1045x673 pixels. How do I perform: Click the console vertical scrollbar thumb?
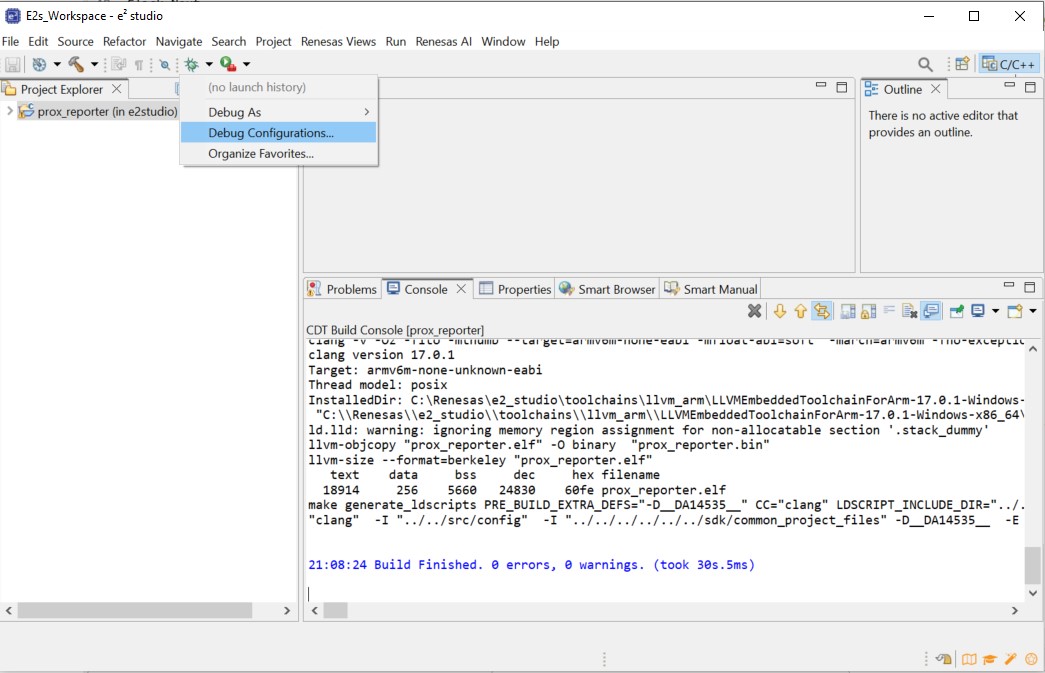tap(1032, 565)
